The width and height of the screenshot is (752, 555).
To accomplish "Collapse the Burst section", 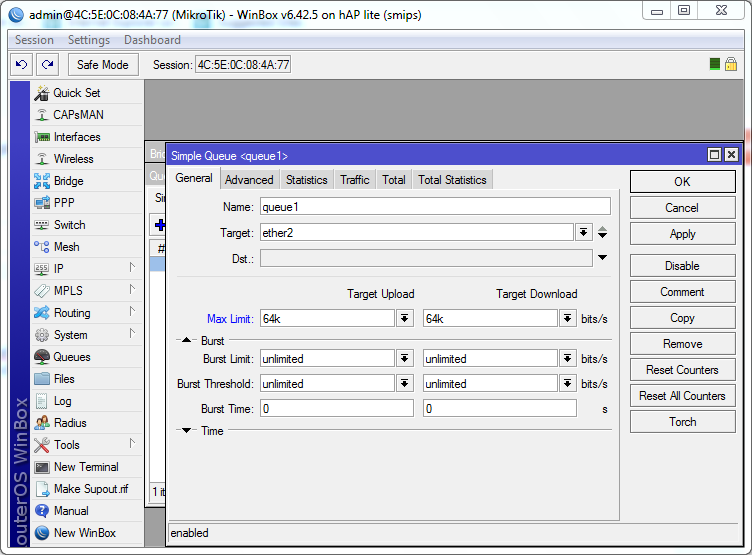I will [x=187, y=340].
